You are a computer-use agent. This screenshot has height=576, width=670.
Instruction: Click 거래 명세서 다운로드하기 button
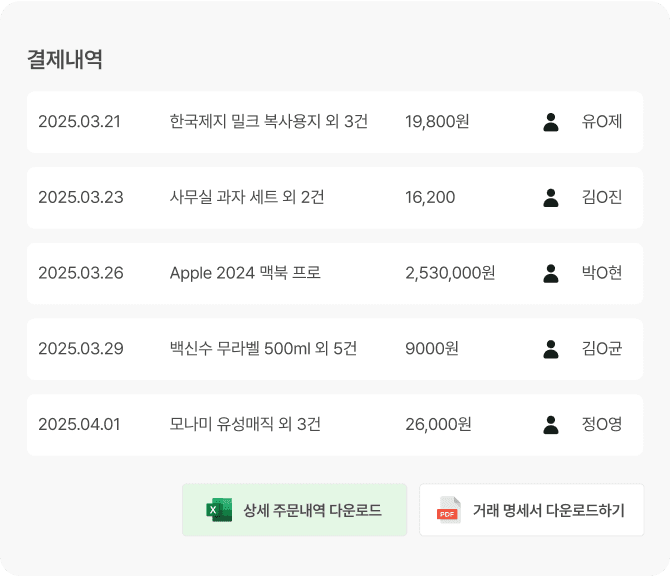(532, 510)
